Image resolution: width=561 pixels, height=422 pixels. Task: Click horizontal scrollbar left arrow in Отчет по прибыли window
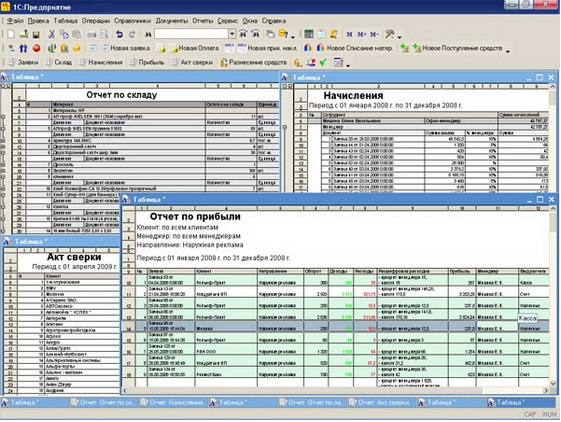coord(125,391)
